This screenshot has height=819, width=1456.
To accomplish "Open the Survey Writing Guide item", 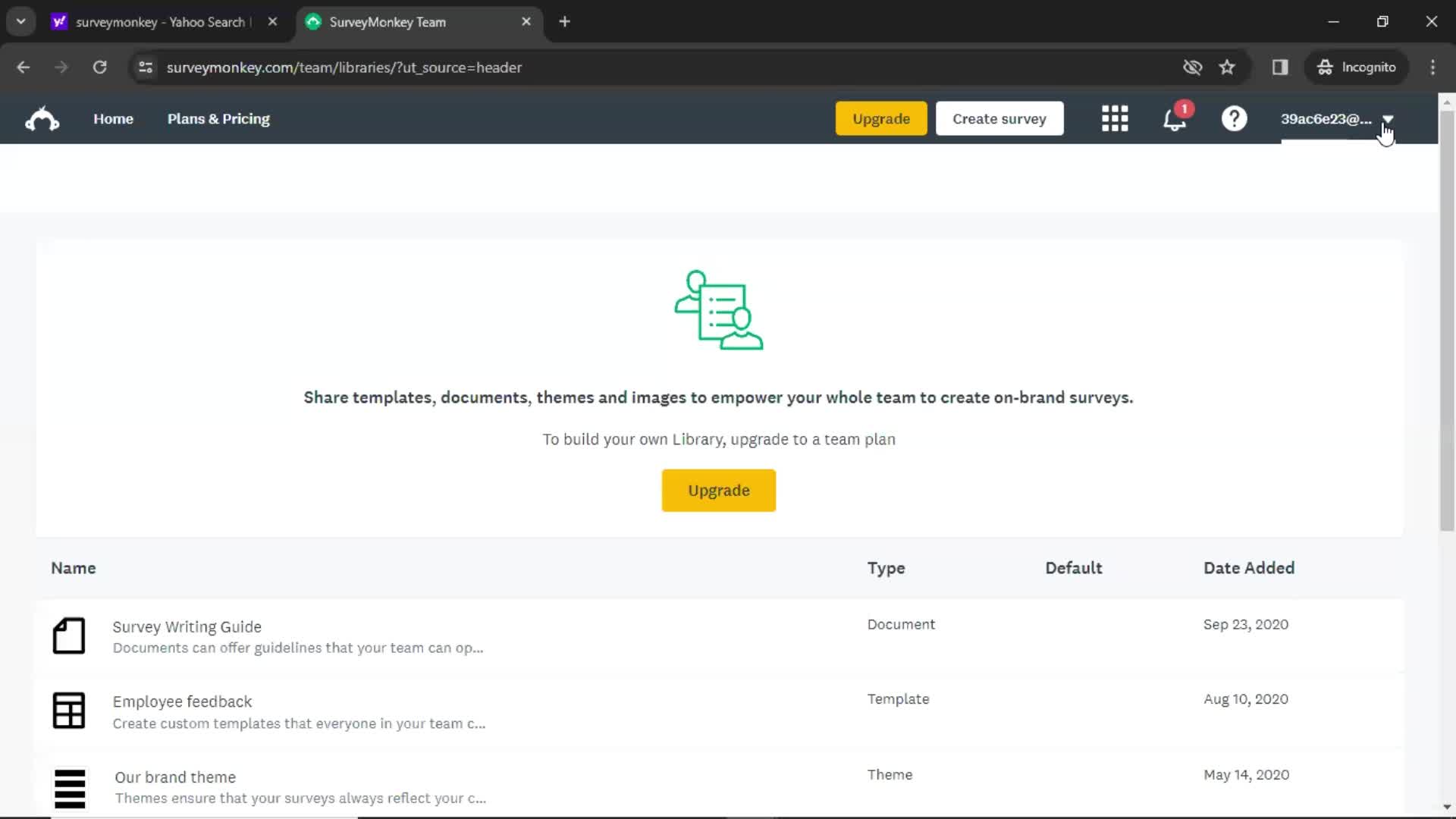I will point(187,627).
